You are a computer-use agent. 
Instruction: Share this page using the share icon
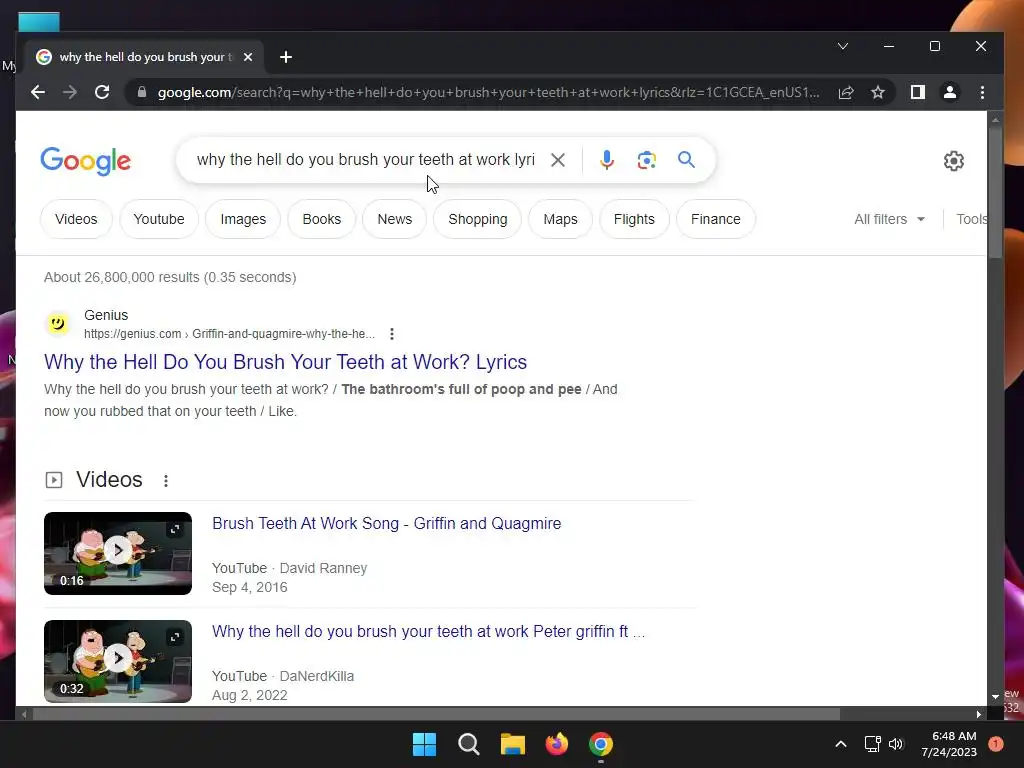[x=846, y=92]
